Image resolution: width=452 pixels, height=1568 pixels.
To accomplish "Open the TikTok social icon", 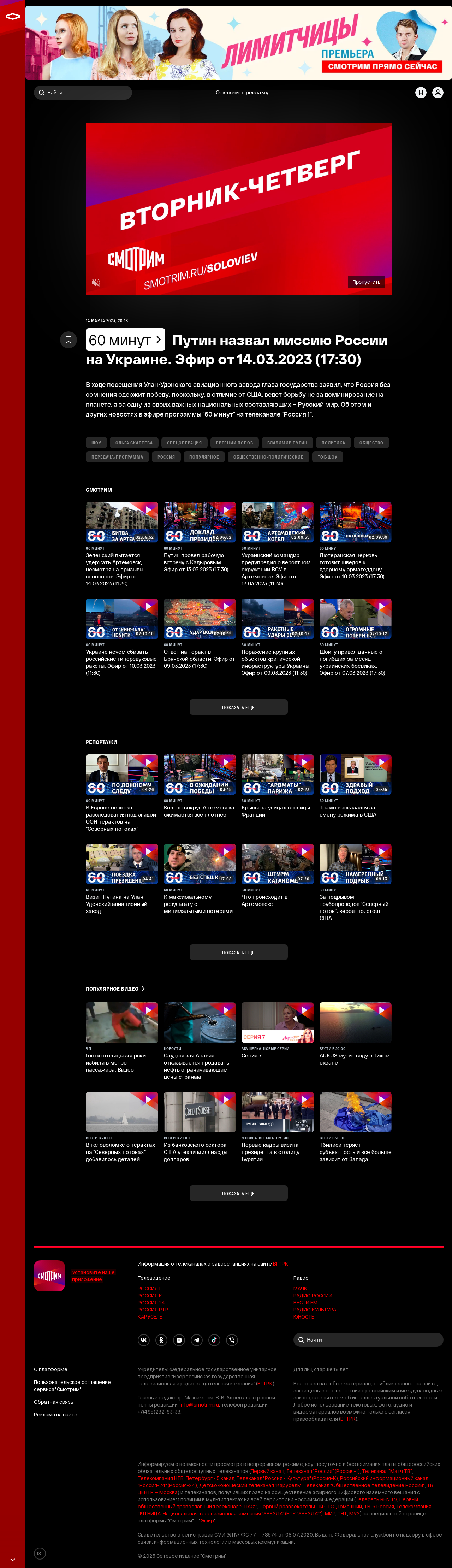I will [x=214, y=1340].
